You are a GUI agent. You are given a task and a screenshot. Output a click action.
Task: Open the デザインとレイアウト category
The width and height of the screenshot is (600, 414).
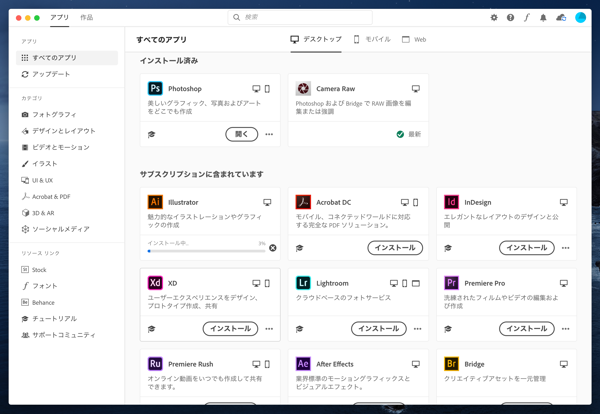58,131
